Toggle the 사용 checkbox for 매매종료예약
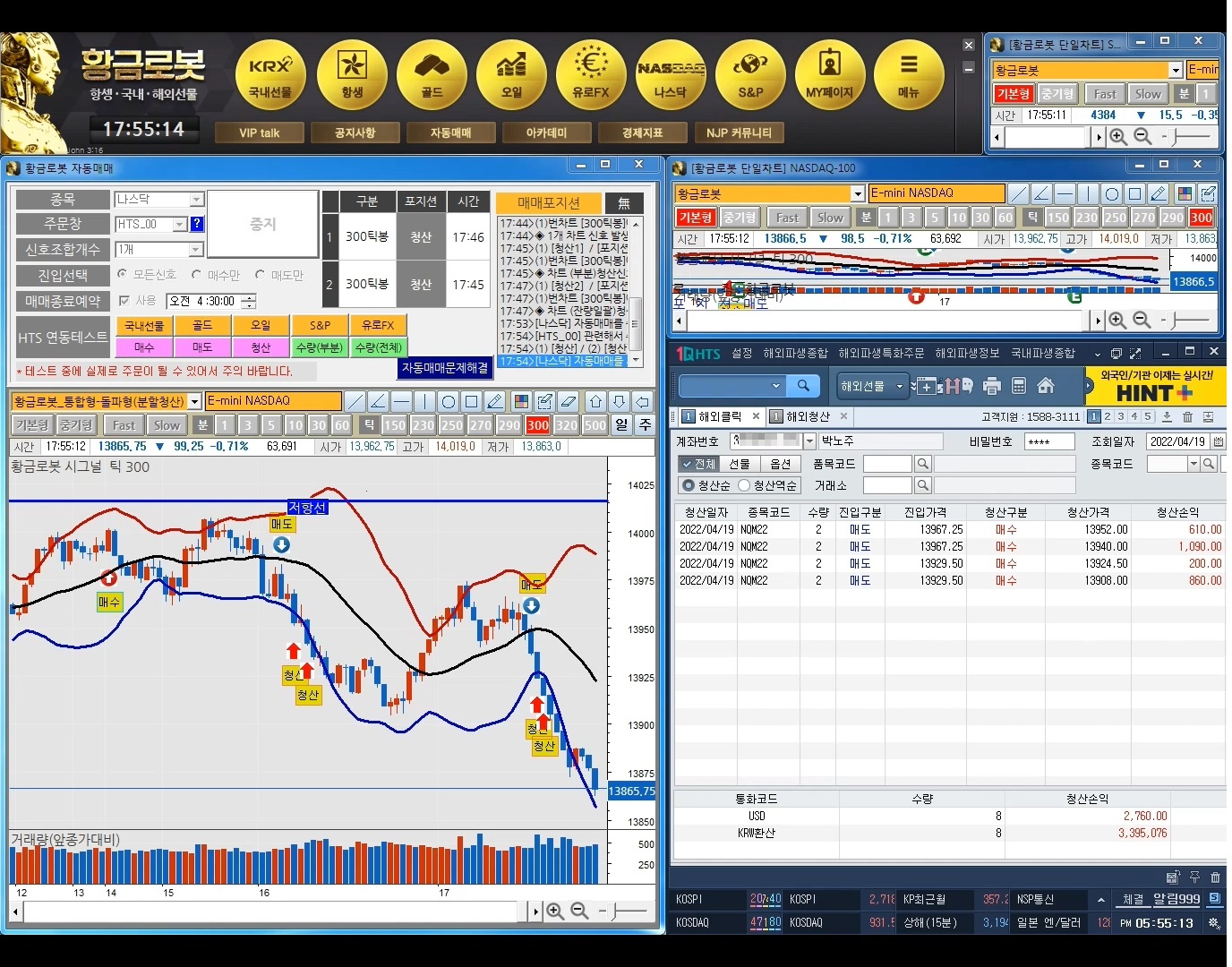This screenshot has height=967, width=1232. point(124,301)
